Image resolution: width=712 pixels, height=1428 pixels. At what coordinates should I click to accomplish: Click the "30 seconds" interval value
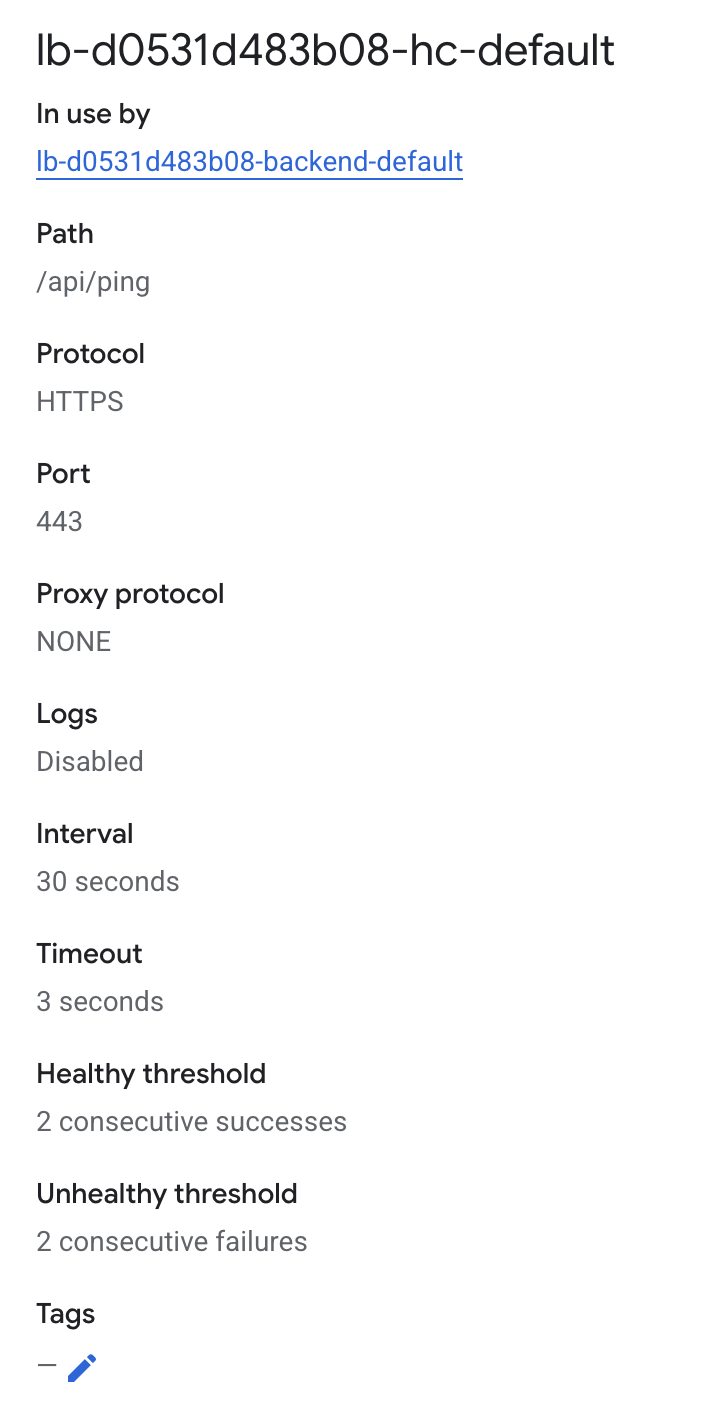108,882
